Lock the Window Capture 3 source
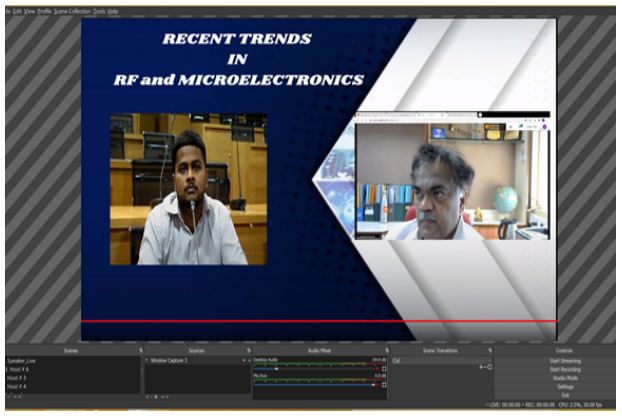 [249, 360]
